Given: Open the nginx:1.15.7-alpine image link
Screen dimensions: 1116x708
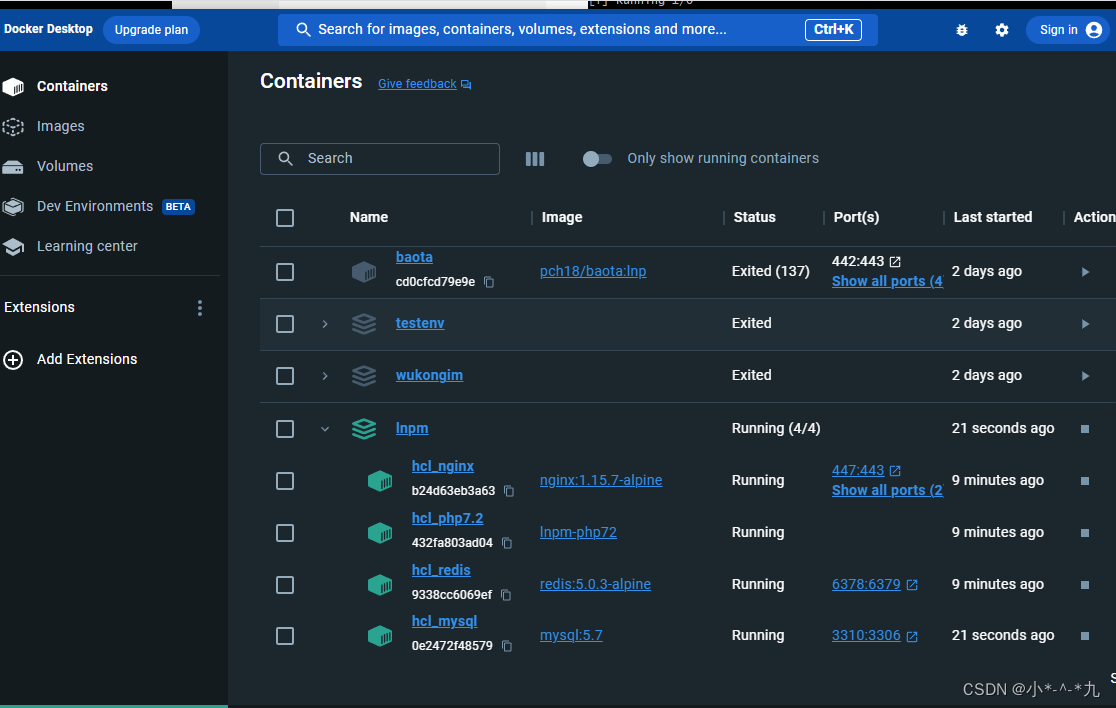Looking at the screenshot, I should [x=601, y=480].
